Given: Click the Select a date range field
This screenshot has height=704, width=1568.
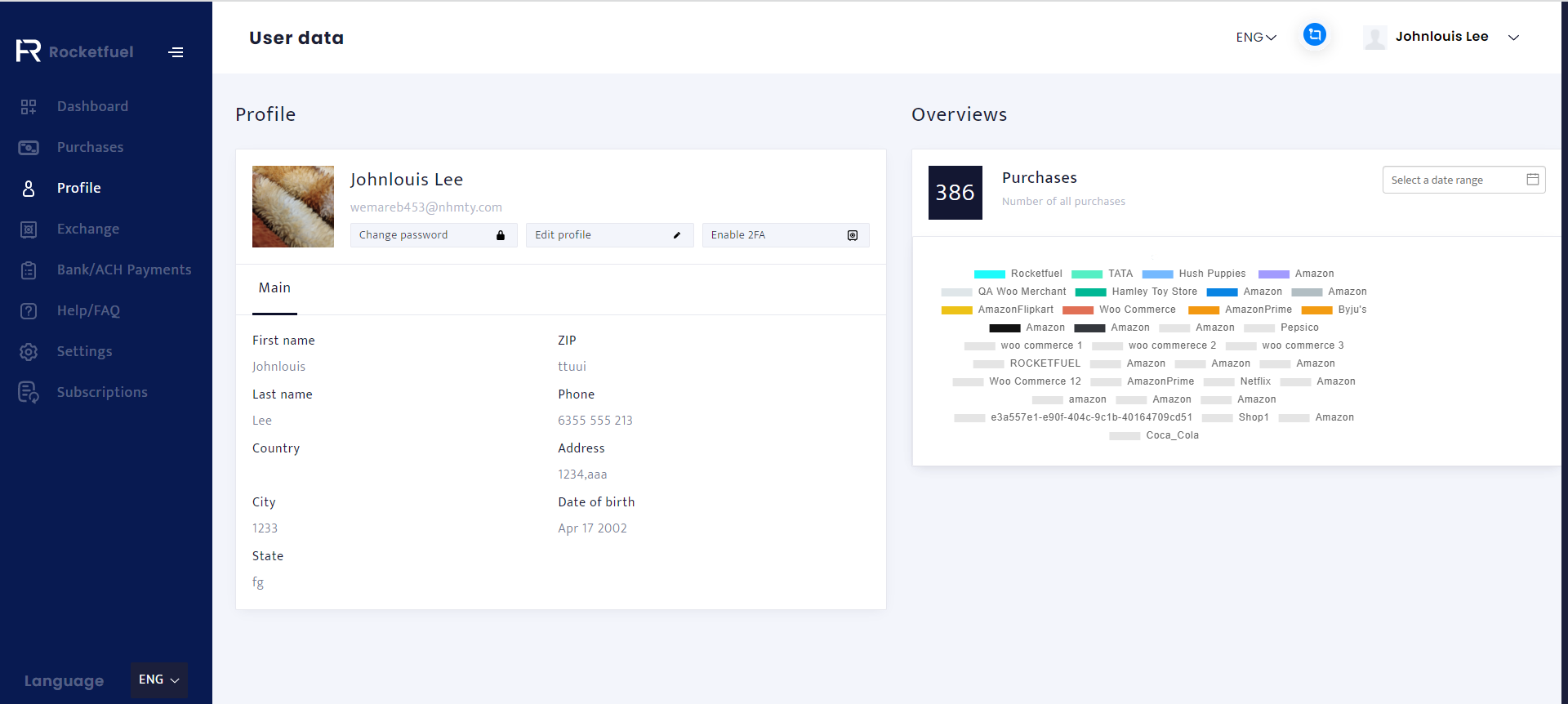Looking at the screenshot, I should [x=1463, y=180].
